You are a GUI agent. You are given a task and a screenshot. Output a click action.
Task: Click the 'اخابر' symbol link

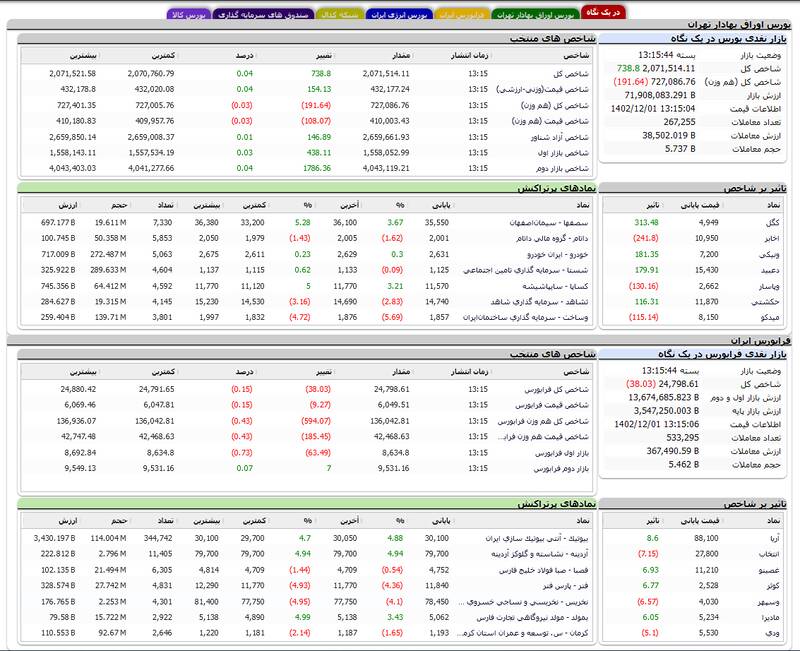(777, 238)
